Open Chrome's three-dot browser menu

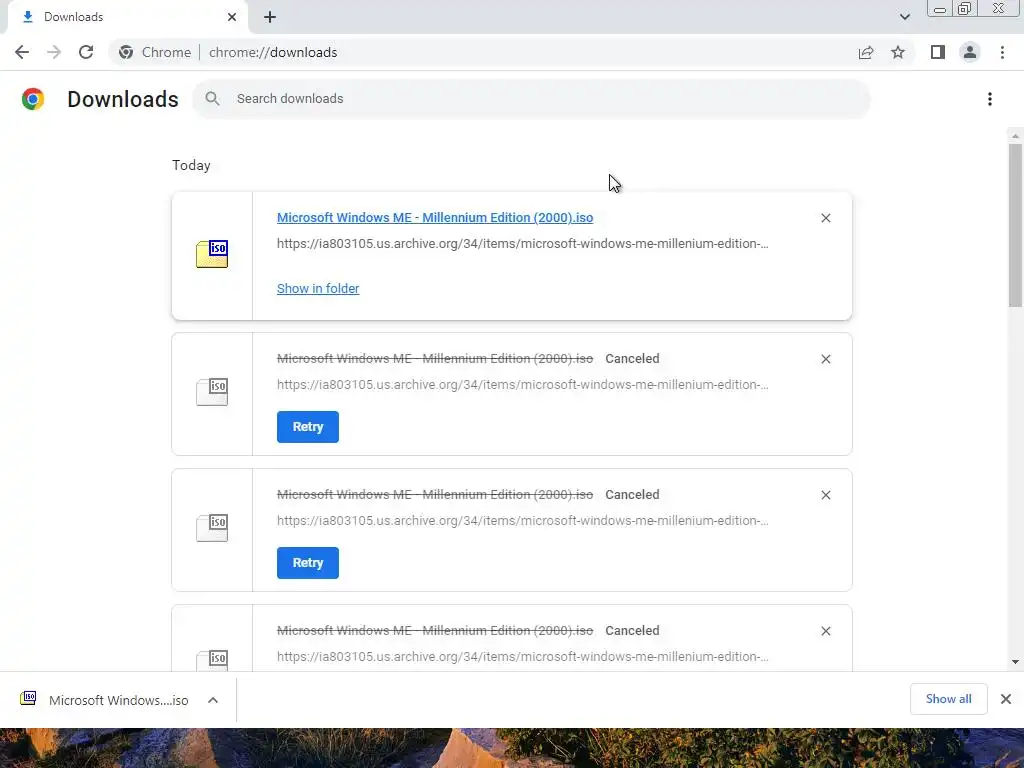[1002, 52]
